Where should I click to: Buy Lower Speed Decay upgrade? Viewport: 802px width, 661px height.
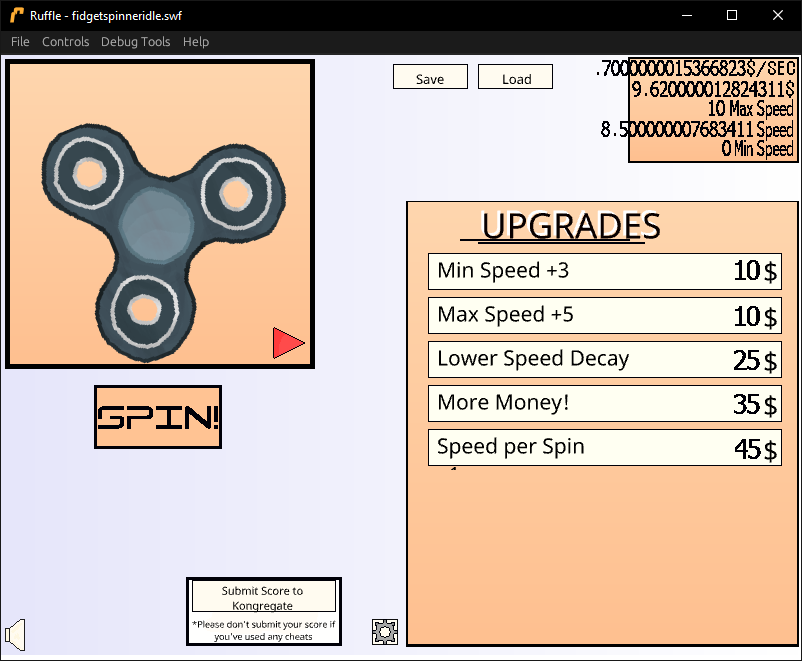[x=604, y=359]
